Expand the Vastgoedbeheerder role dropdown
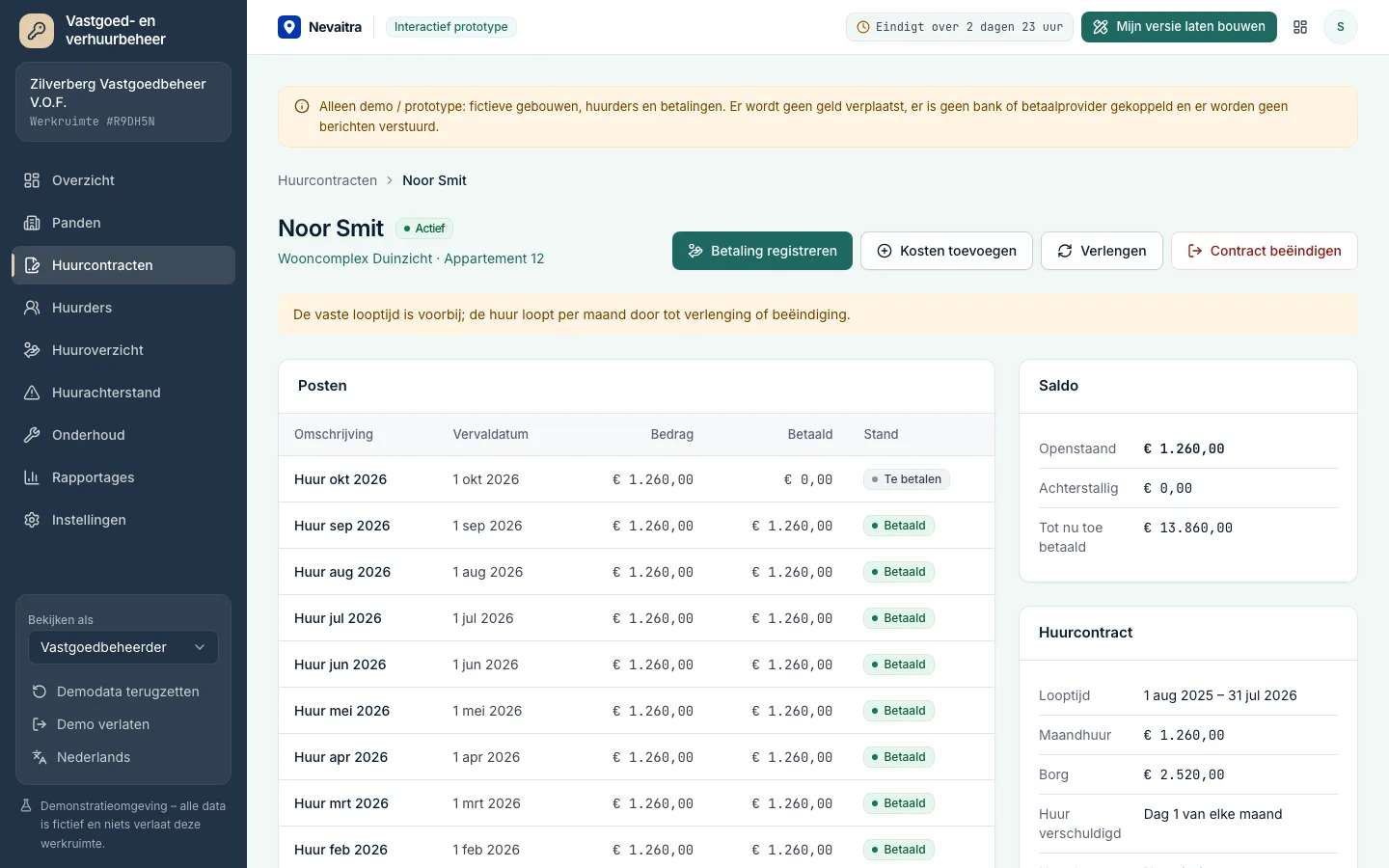Screen dimensions: 1389x868 (x=123, y=647)
